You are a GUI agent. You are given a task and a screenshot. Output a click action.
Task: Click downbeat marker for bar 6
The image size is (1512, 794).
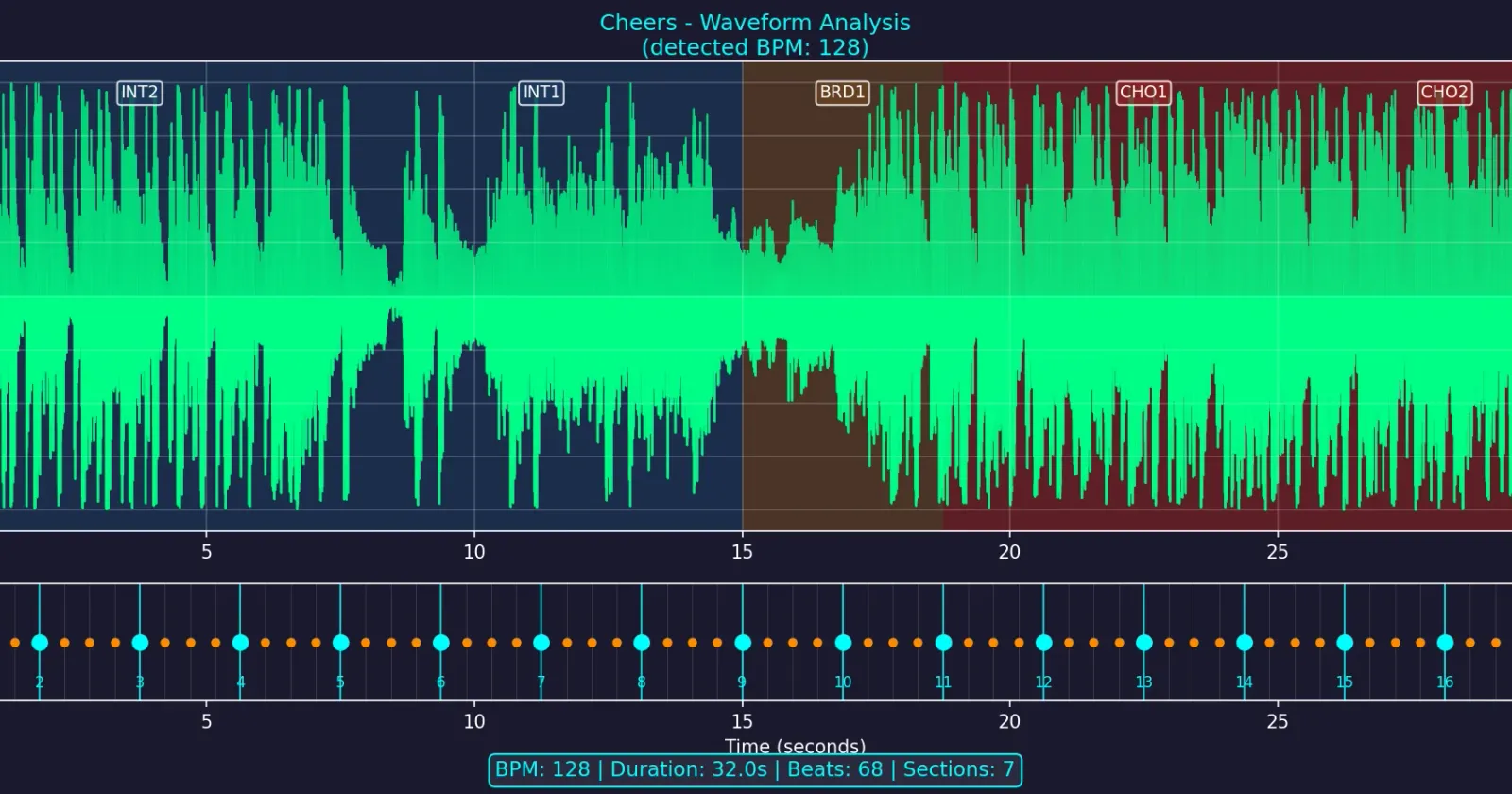coord(440,643)
